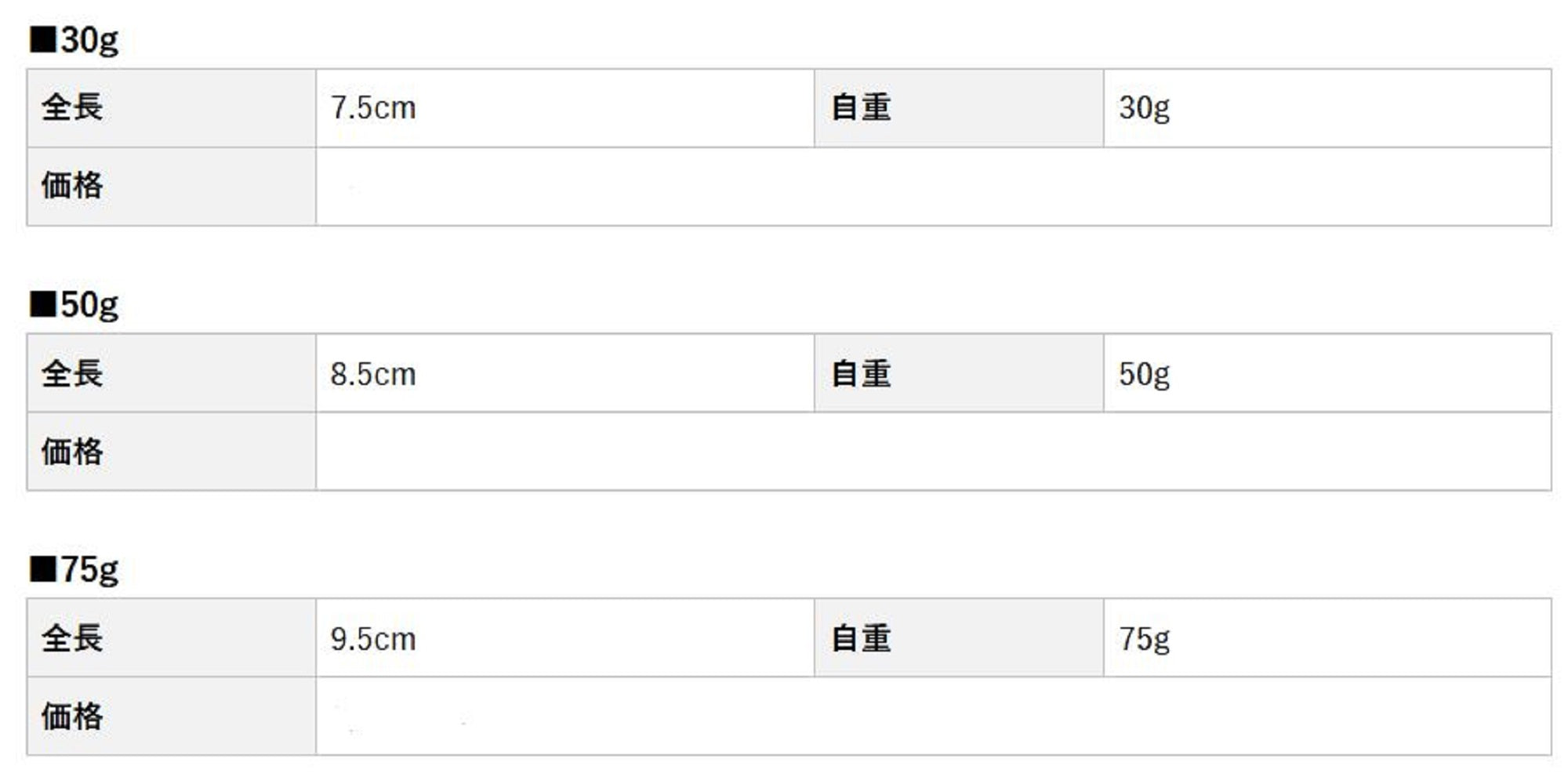Click the ■75g section heading

(x=74, y=570)
